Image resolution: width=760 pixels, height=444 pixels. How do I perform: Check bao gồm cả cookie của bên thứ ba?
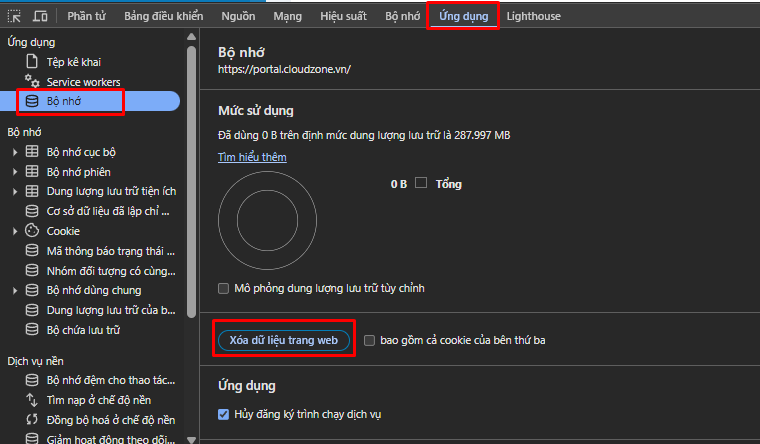369,340
